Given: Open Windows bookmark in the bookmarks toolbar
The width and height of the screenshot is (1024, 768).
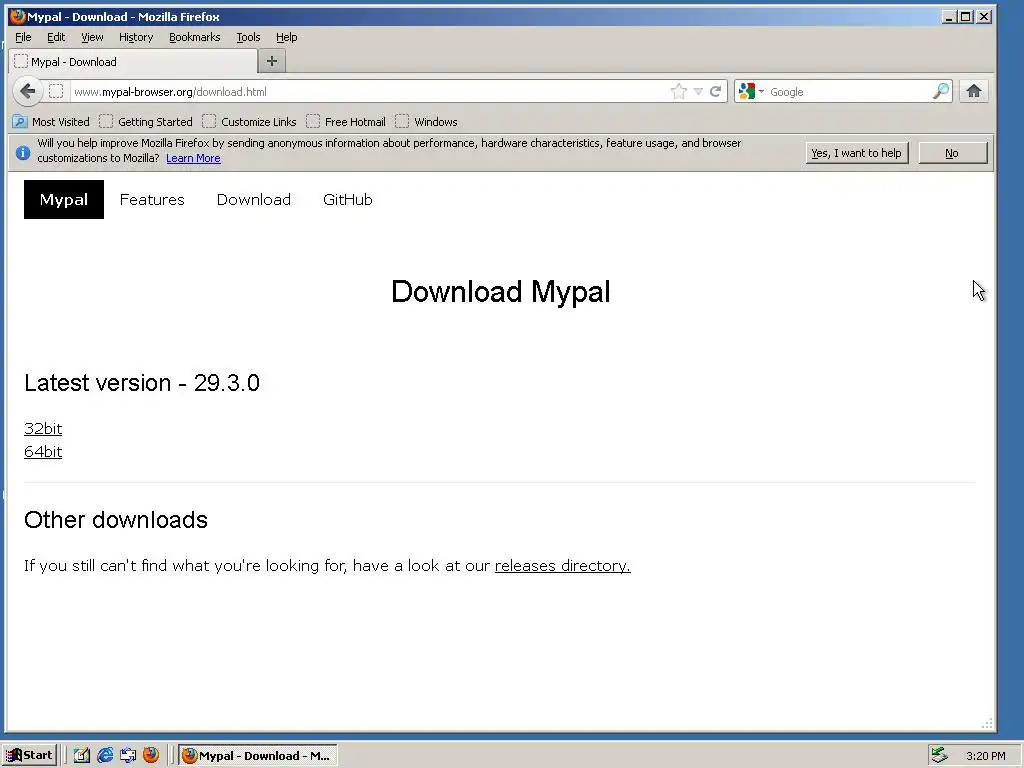Looking at the screenshot, I should 426,122.
